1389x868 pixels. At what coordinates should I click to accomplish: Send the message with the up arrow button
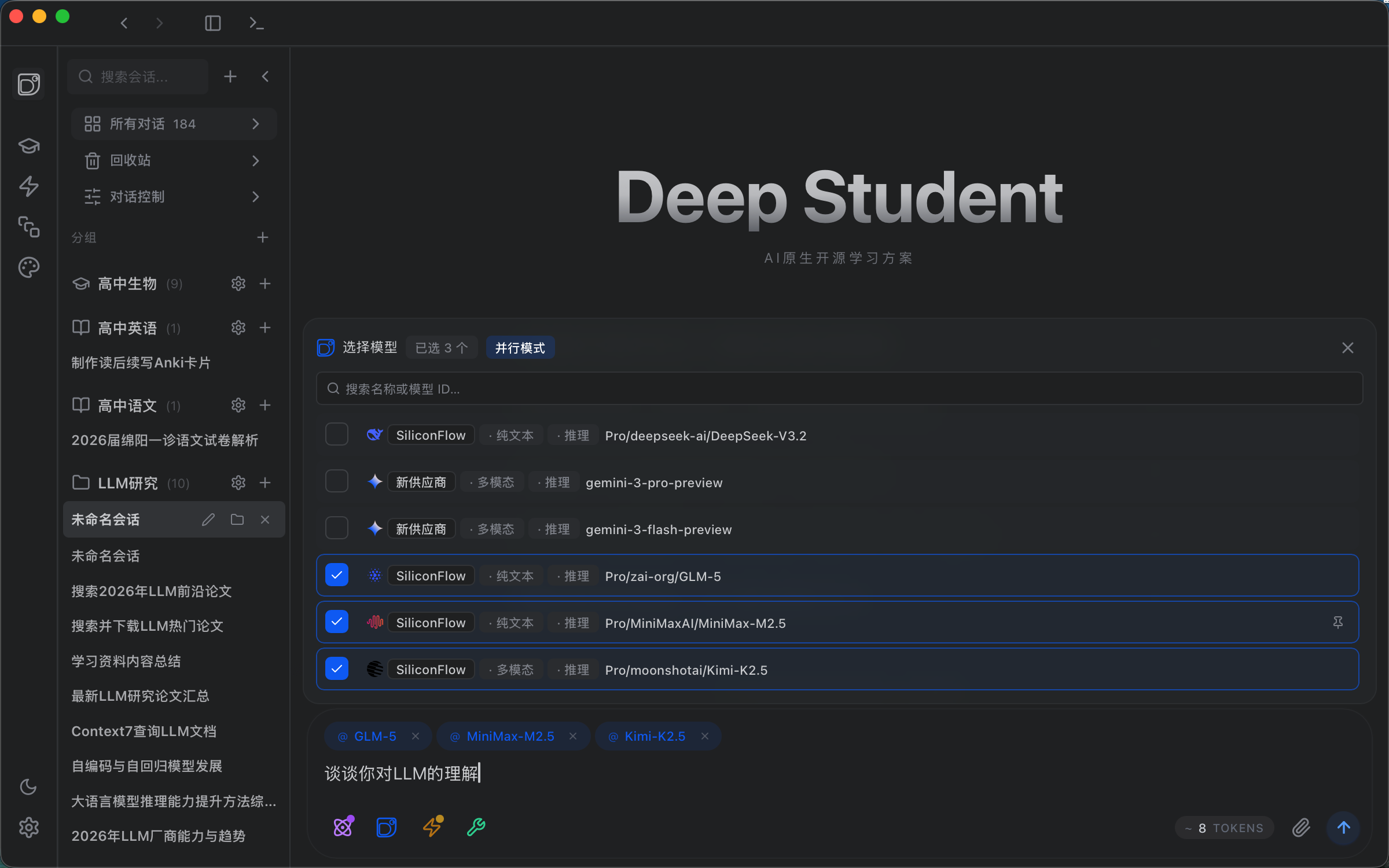(1343, 827)
